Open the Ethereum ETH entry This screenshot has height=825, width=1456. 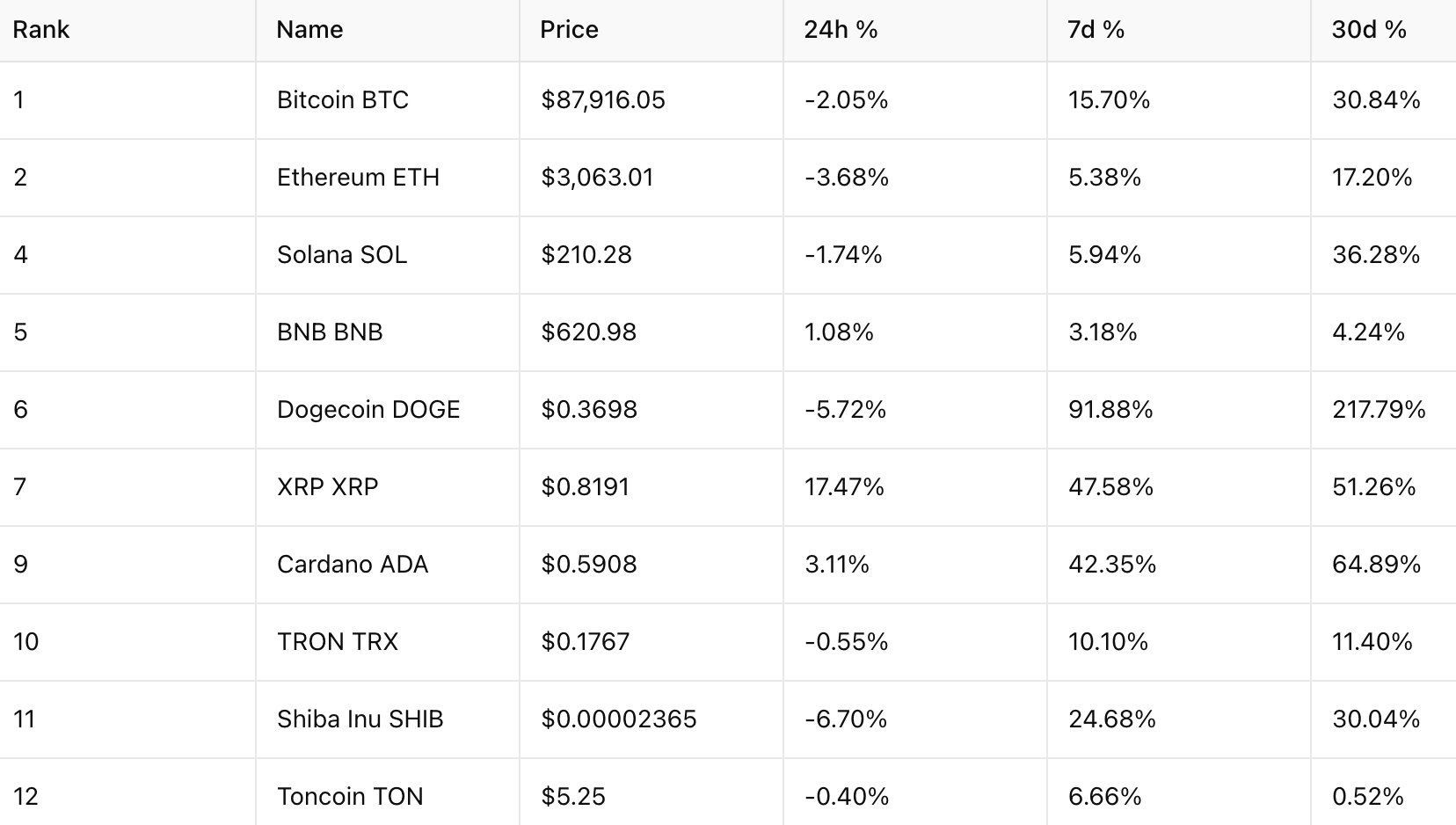coord(358,178)
